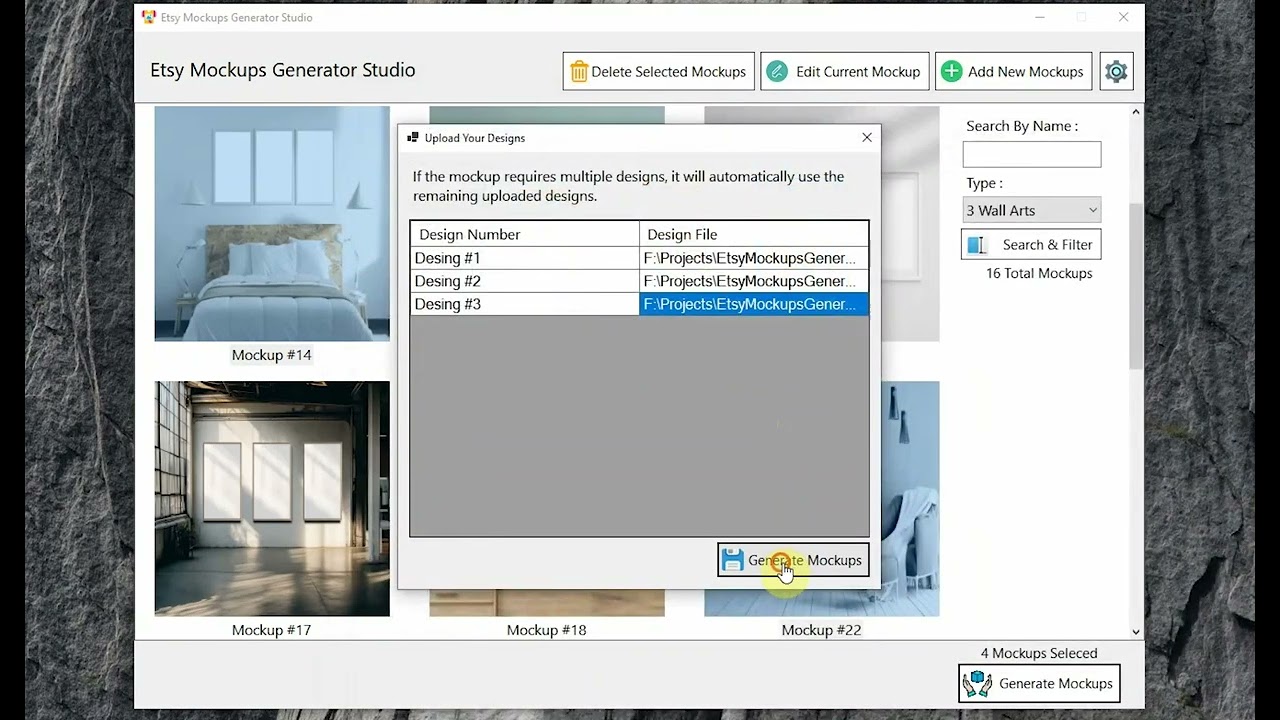Click the Delete Selected Mockups button label
Screen dimensions: 1280x720
[668, 72]
